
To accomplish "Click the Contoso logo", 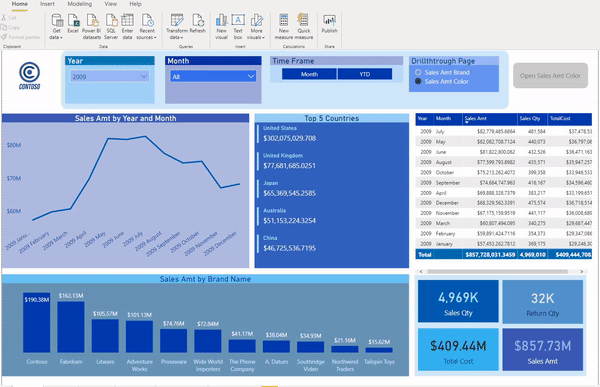I will pyautogui.click(x=29, y=76).
